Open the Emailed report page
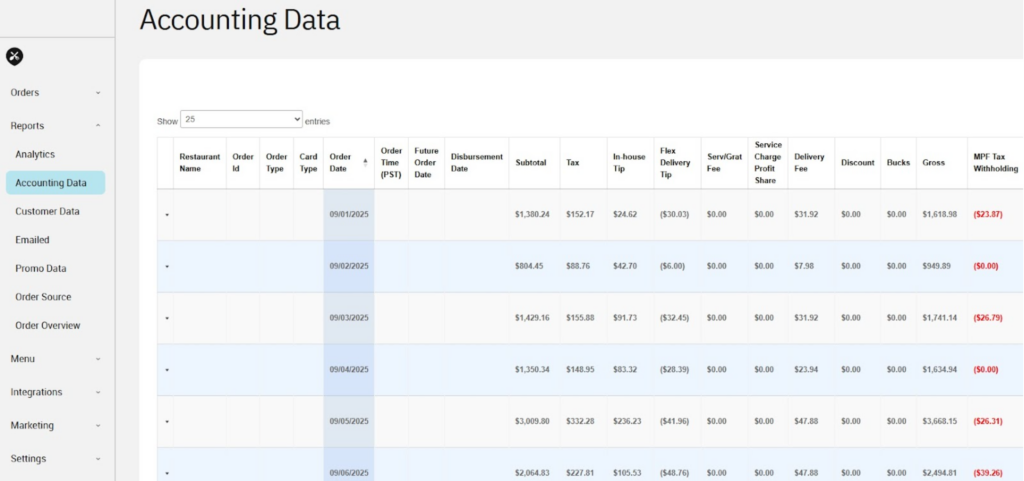Image resolution: width=1024 pixels, height=481 pixels. (x=32, y=240)
